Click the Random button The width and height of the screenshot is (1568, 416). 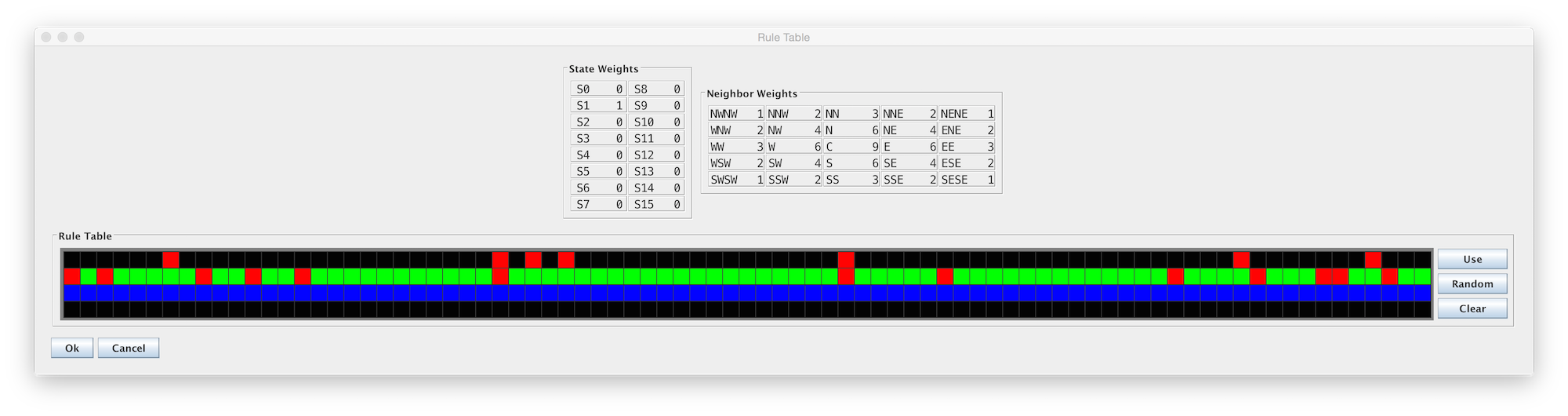[x=1472, y=284]
